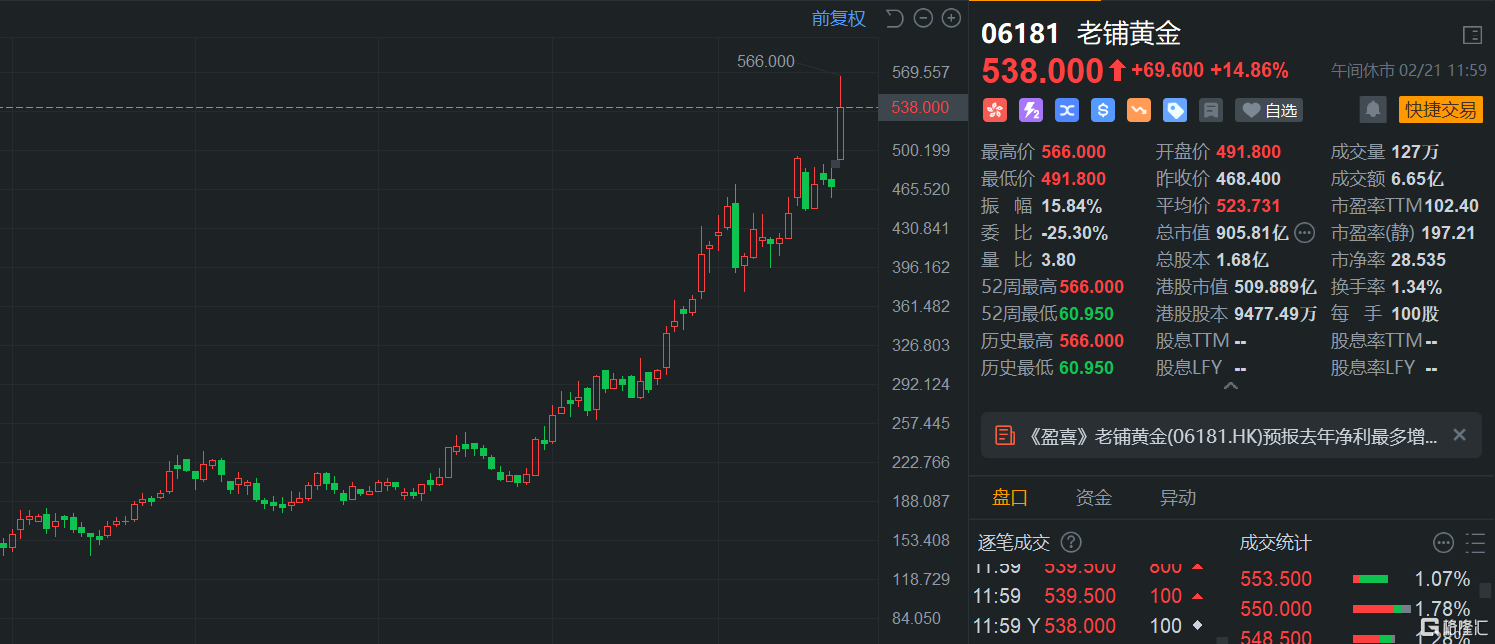The height and width of the screenshot is (644, 1495).
Task: Click the 午间休市 02/21 11:59 market status
Action: 1408,71
